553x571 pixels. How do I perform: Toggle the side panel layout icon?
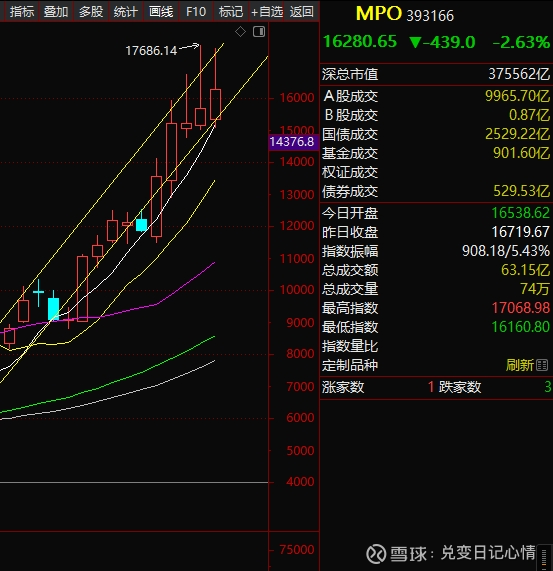tap(259, 32)
